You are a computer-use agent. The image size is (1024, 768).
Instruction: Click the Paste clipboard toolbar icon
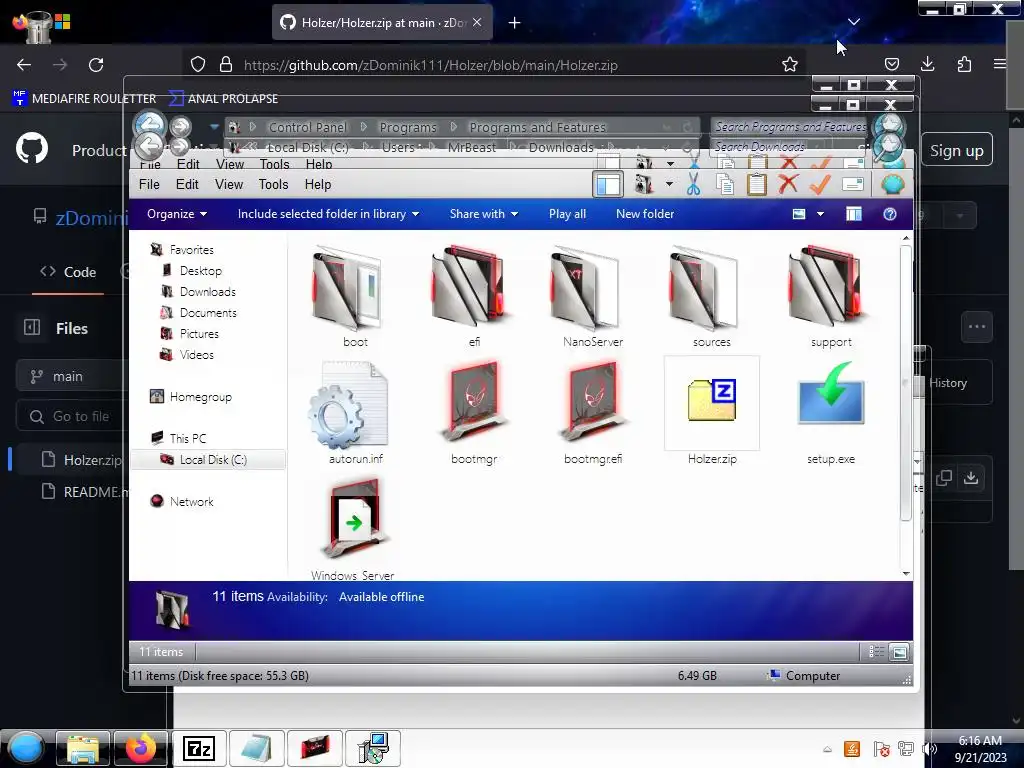[756, 185]
